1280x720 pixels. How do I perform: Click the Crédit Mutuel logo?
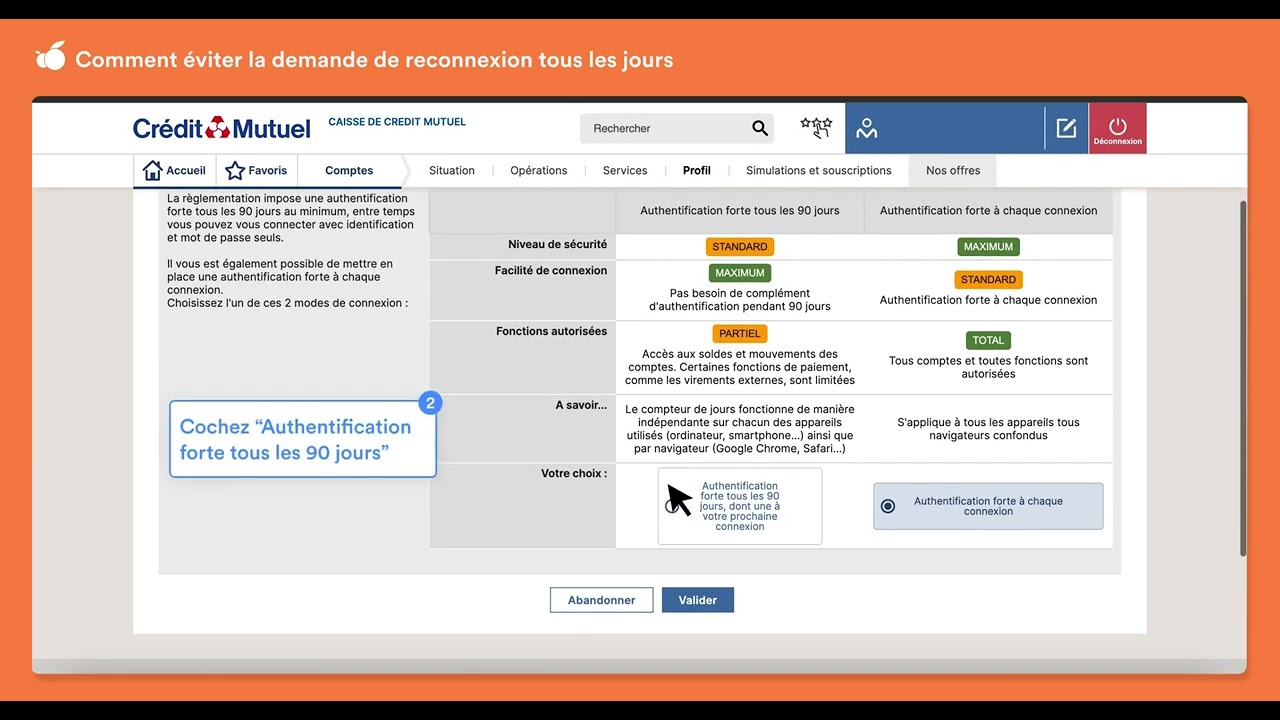click(x=222, y=128)
